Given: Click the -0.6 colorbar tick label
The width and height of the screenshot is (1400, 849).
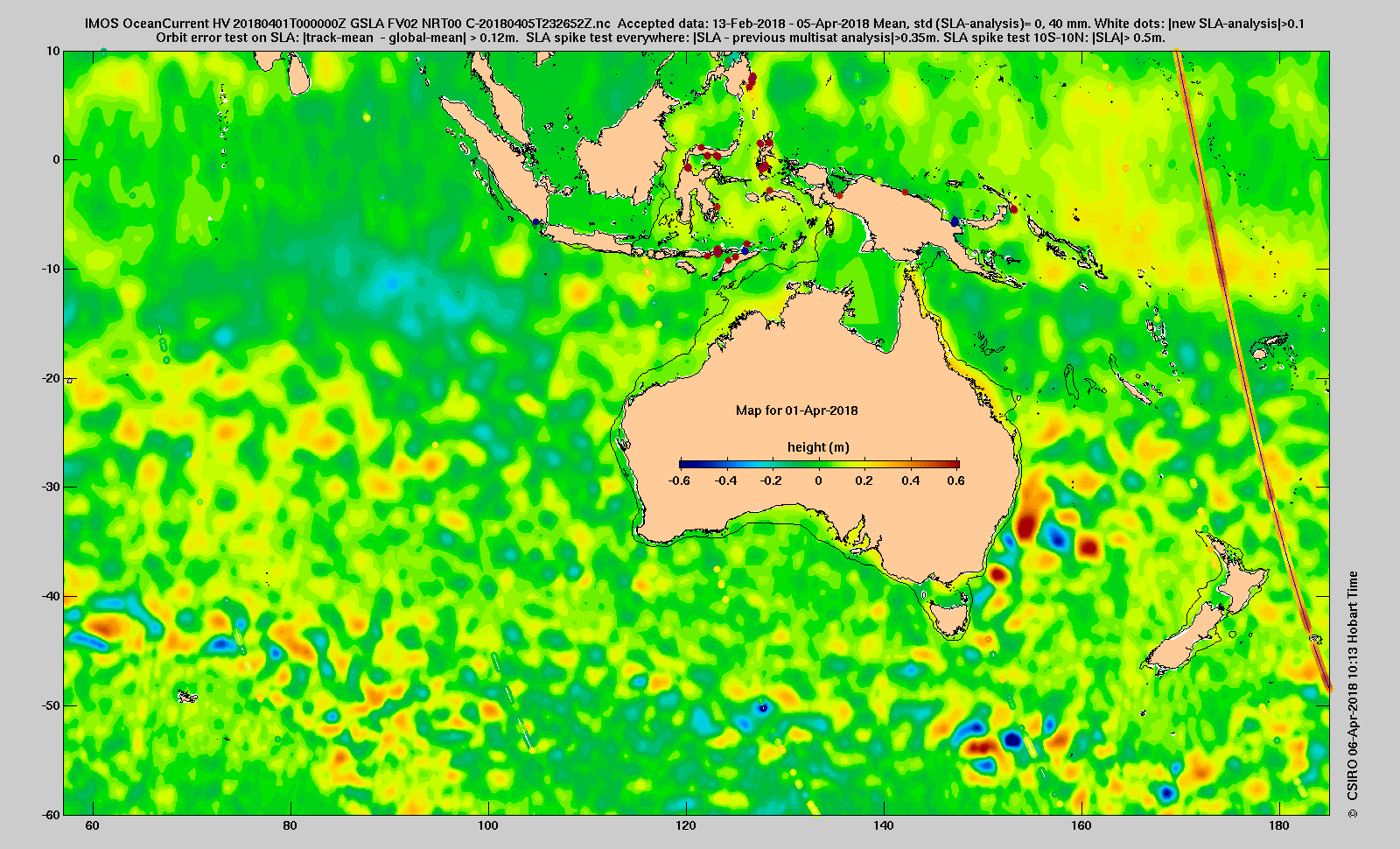Looking at the screenshot, I should click(x=679, y=481).
